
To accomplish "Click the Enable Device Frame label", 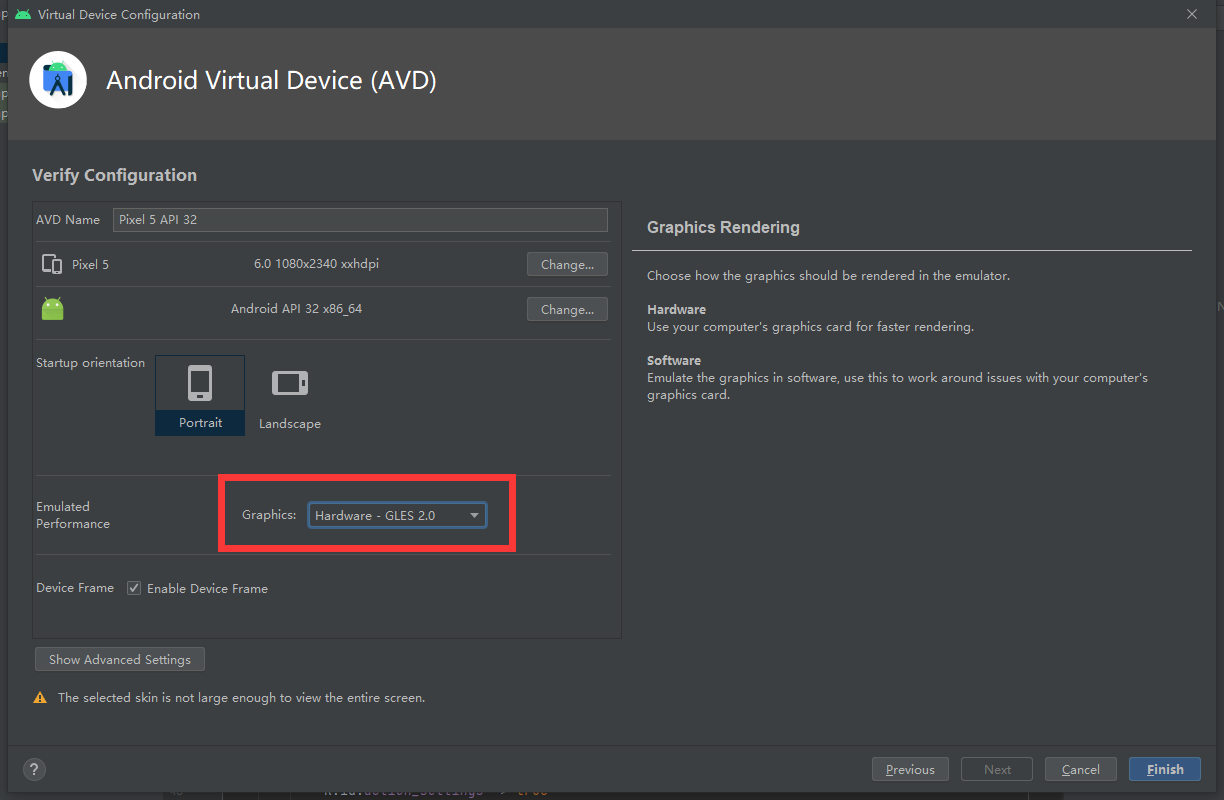I will coord(207,589).
